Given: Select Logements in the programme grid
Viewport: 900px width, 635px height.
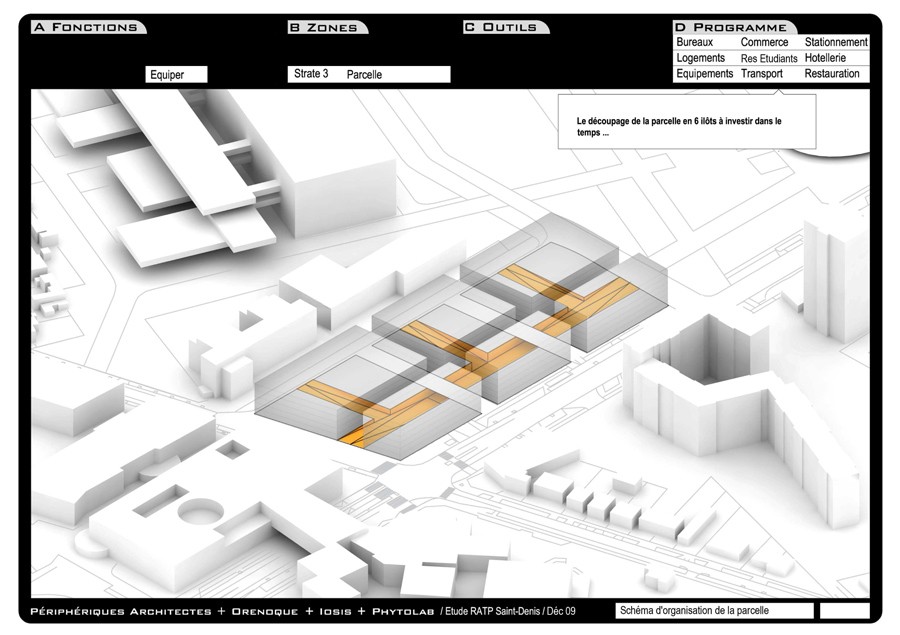Looking at the screenshot, I should click(x=700, y=58).
